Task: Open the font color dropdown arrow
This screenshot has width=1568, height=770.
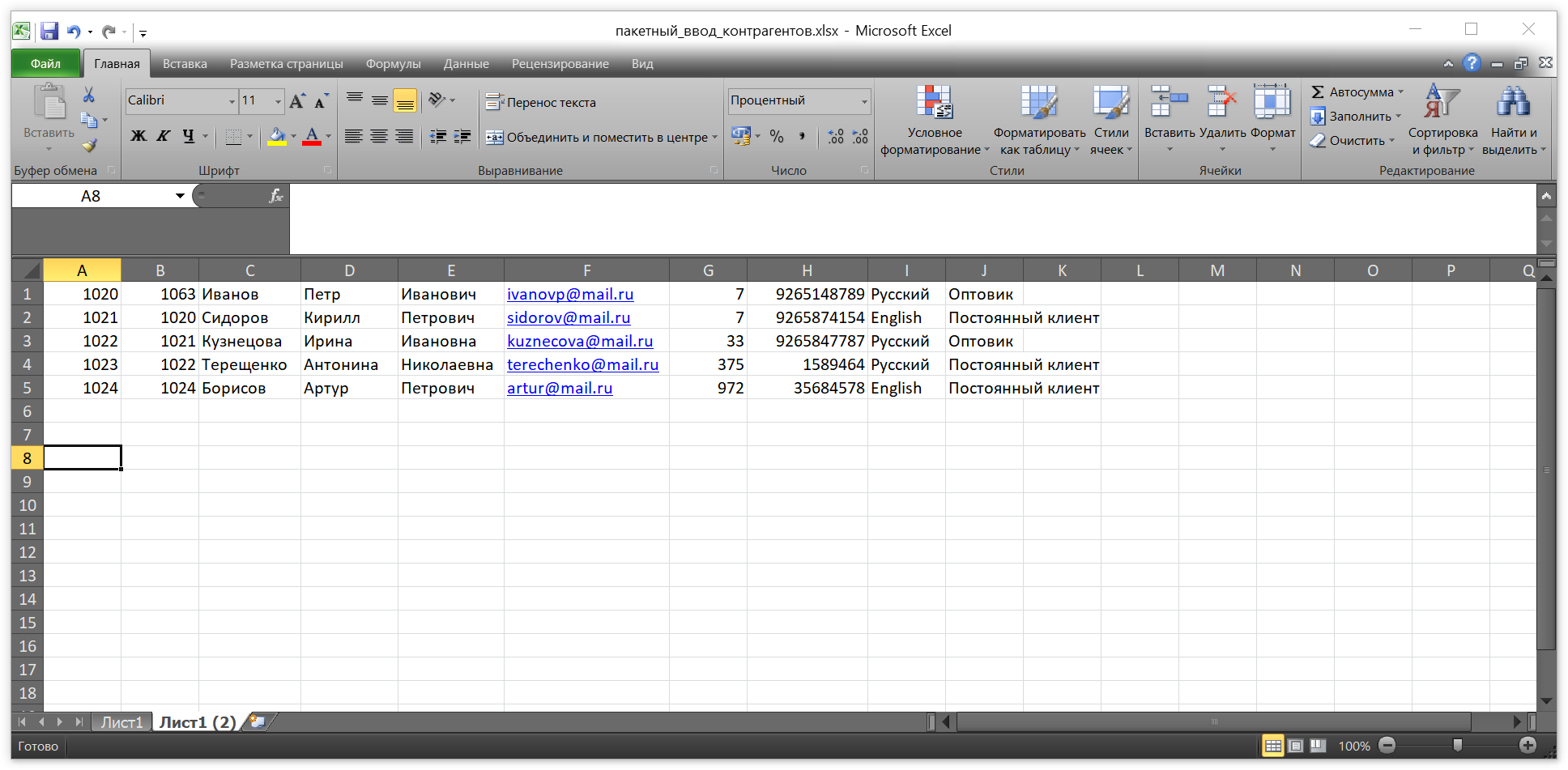Action: (x=328, y=137)
